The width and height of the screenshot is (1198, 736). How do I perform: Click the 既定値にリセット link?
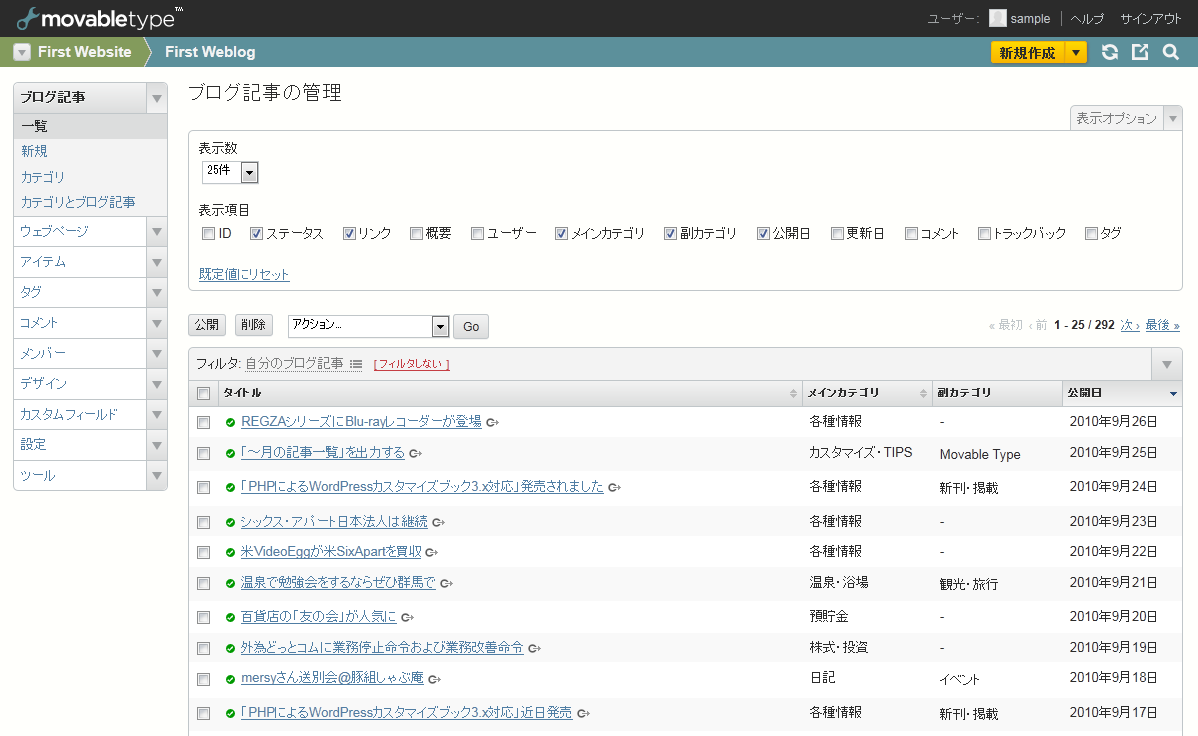tap(244, 274)
